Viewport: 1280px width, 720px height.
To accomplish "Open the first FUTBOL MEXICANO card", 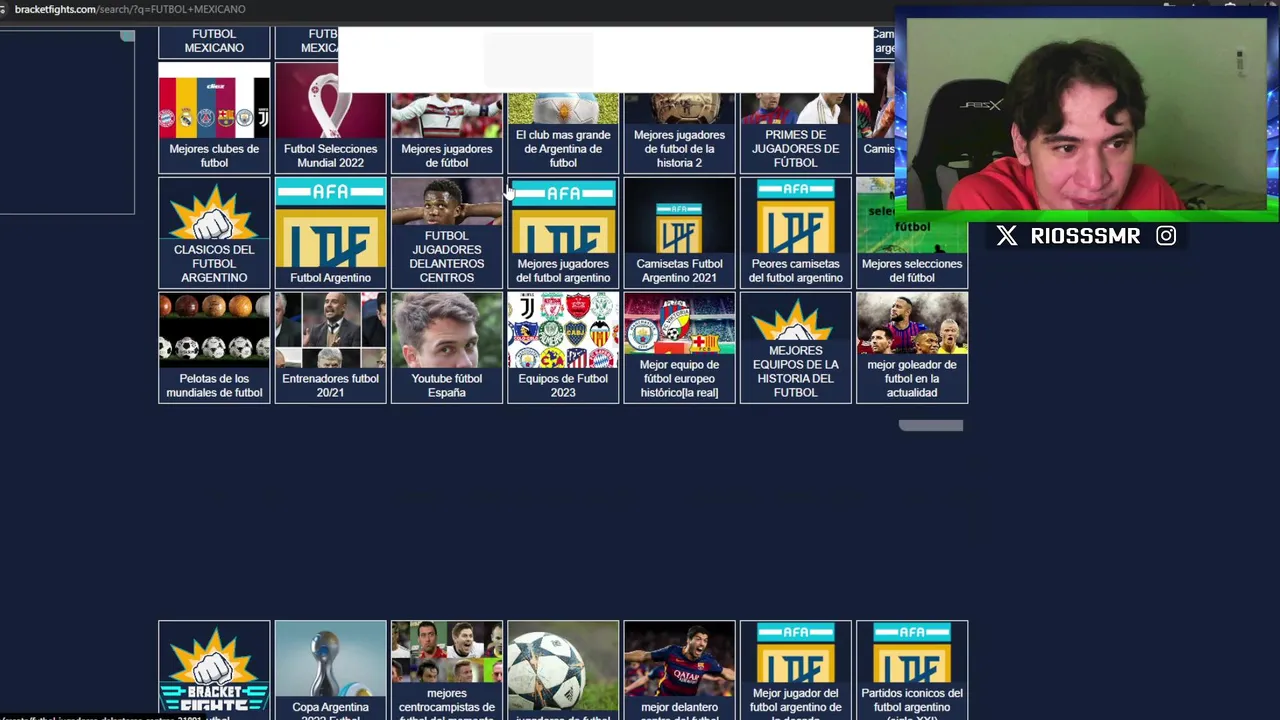I will pyautogui.click(x=214, y=43).
